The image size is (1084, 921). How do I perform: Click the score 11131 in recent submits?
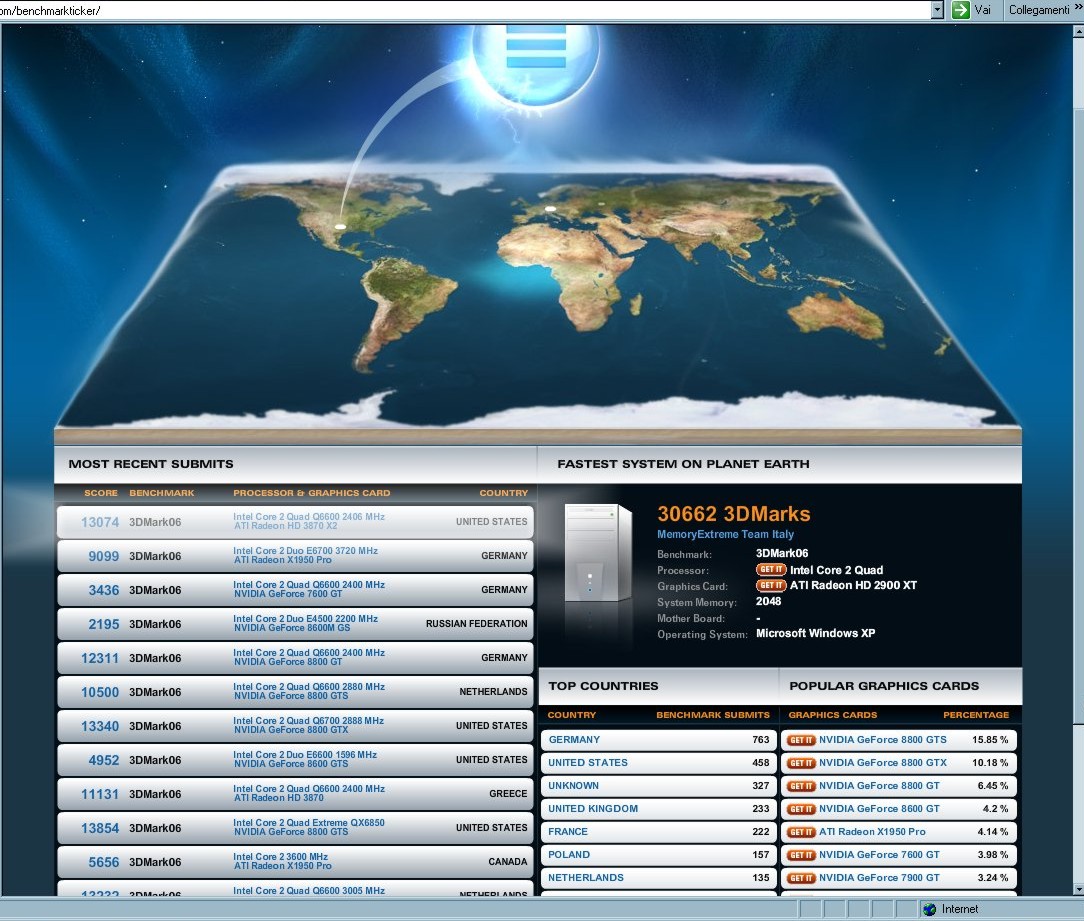tap(100, 794)
